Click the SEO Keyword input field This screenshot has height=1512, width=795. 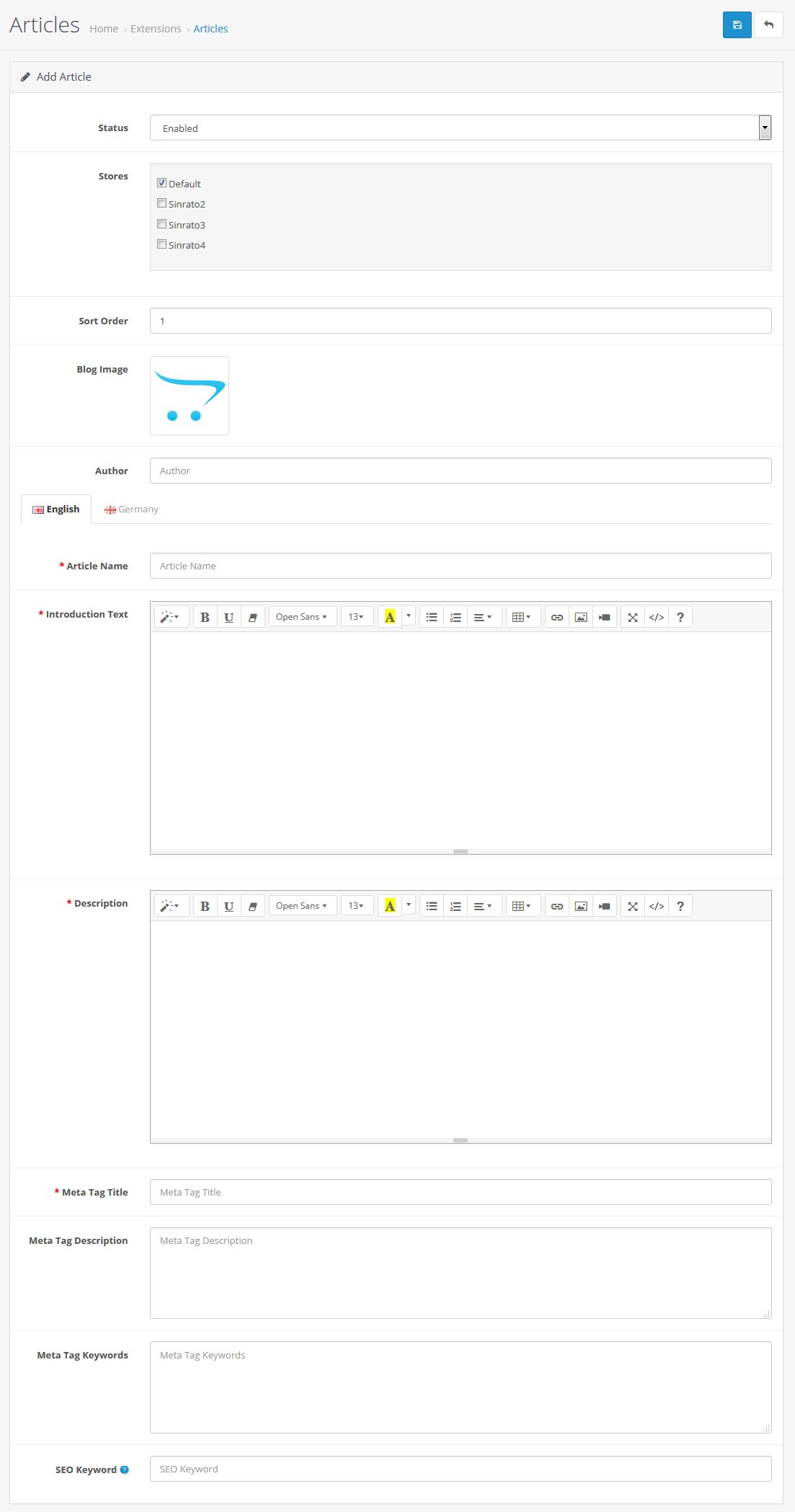[x=461, y=1469]
